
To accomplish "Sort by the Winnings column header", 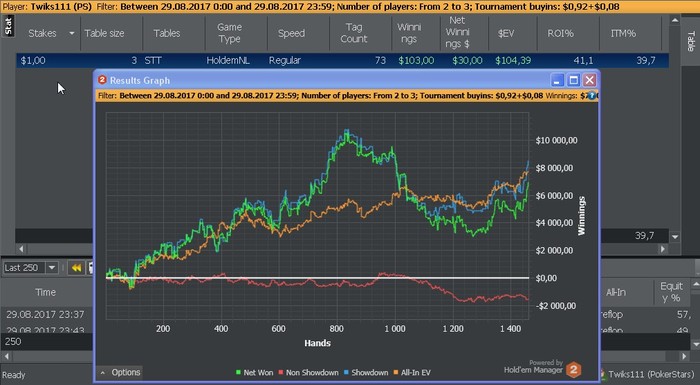I will tap(409, 33).
